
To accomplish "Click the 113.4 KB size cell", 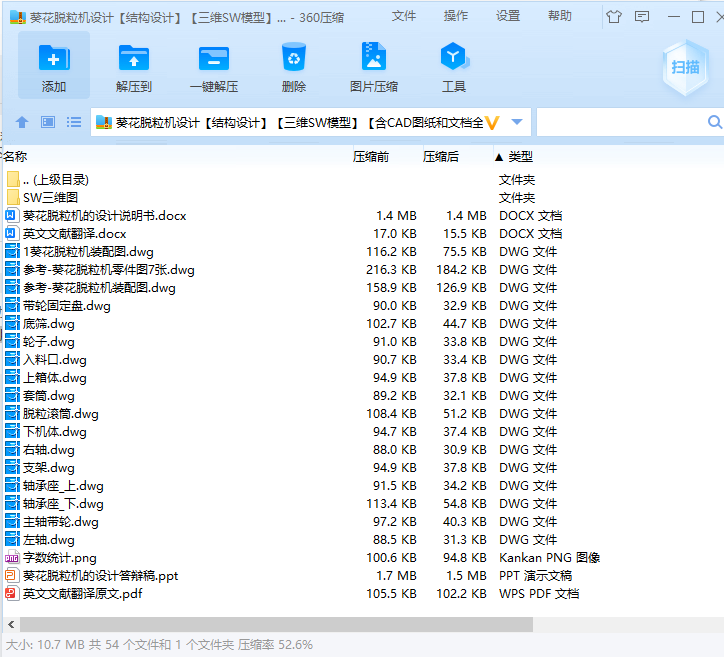I will click(x=391, y=504).
